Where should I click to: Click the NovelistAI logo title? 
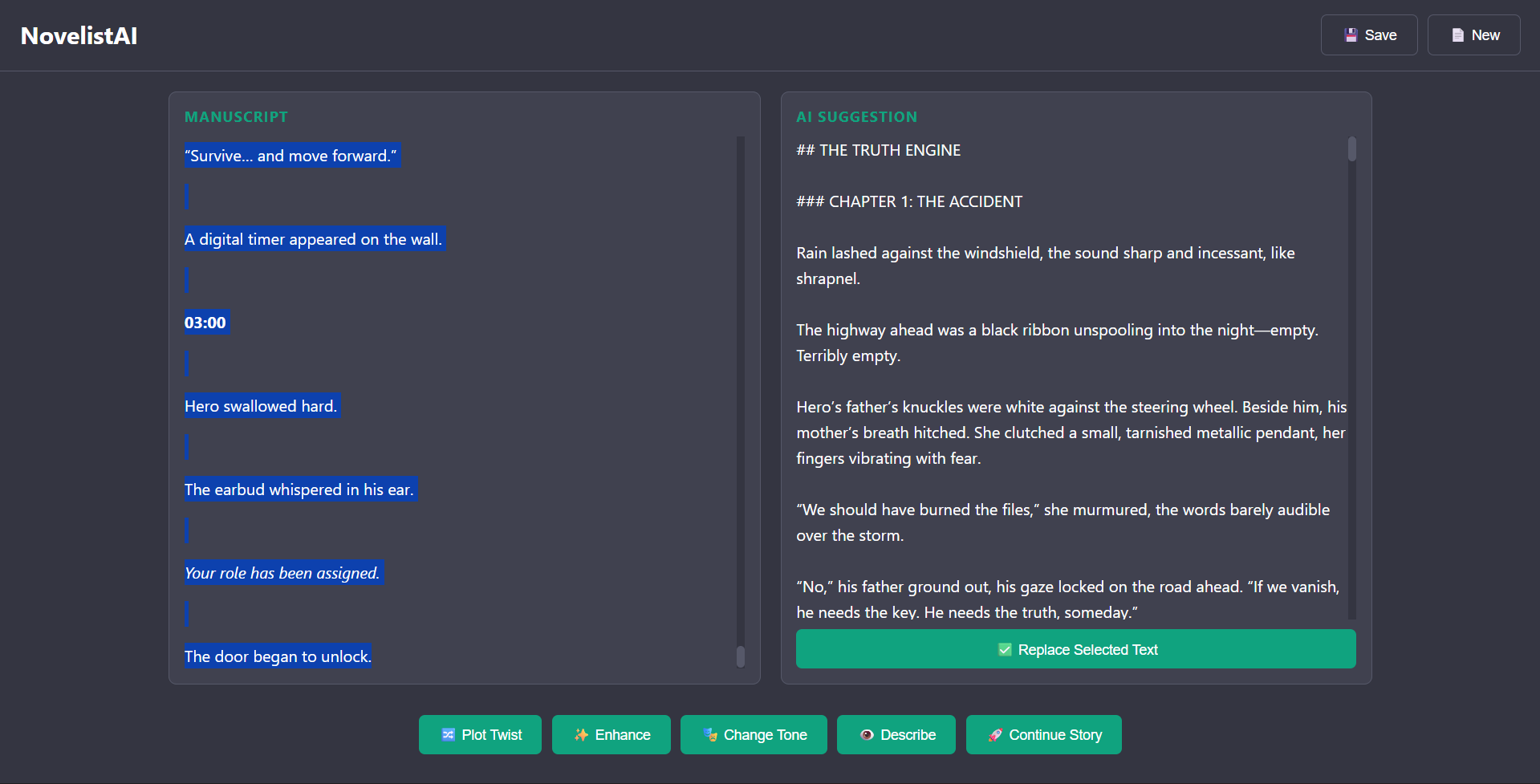pyautogui.click(x=79, y=36)
